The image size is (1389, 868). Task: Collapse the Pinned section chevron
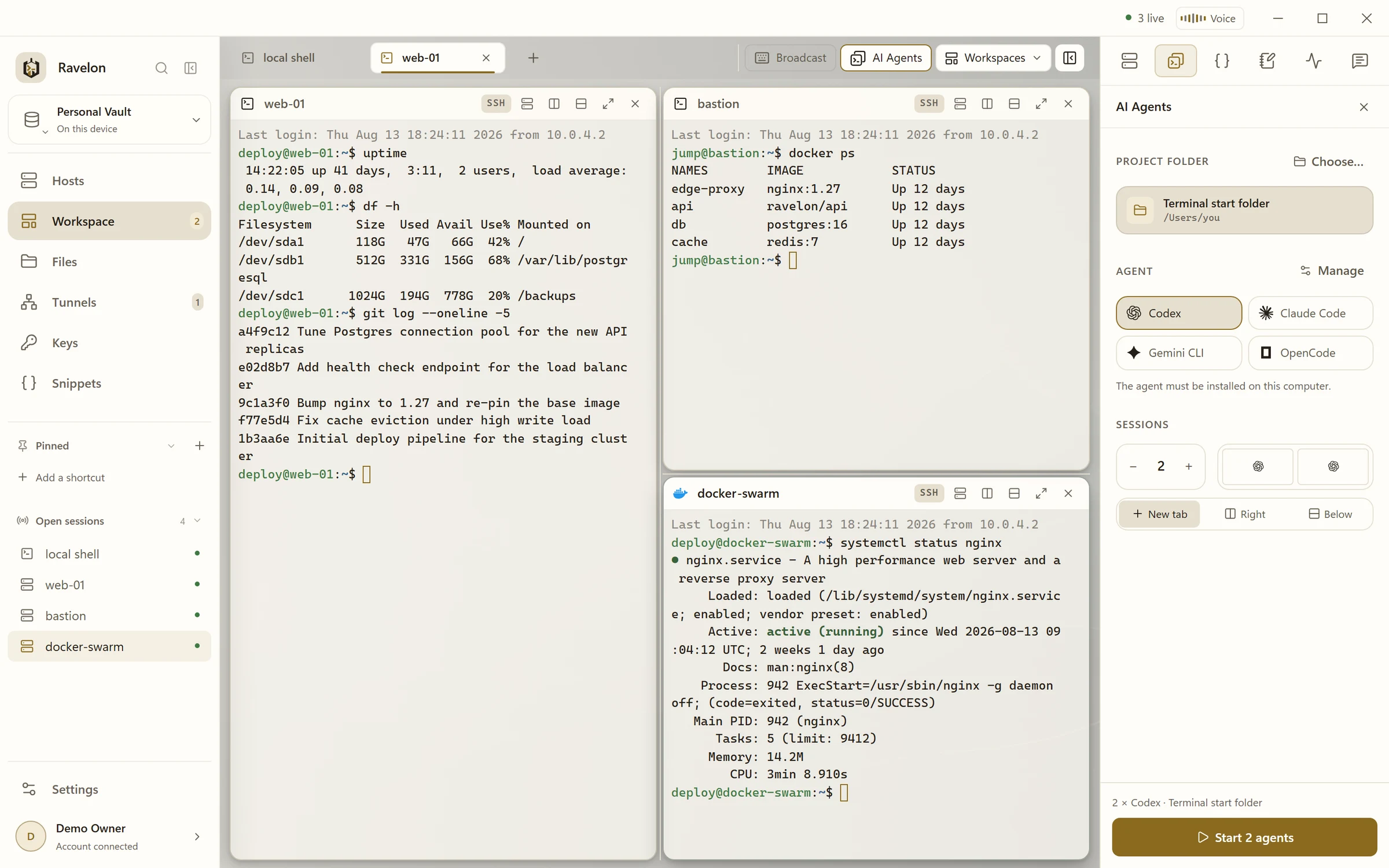click(x=171, y=446)
